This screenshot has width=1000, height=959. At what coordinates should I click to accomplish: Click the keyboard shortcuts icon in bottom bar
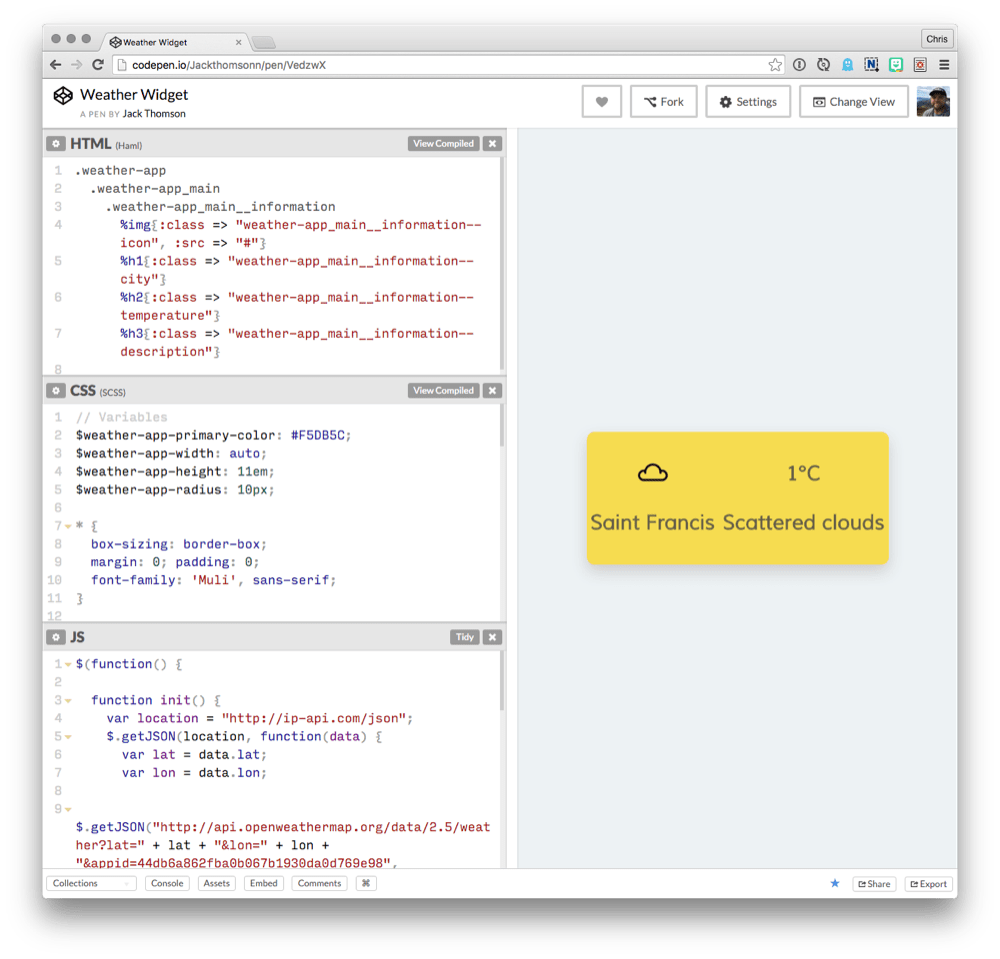tap(365, 883)
